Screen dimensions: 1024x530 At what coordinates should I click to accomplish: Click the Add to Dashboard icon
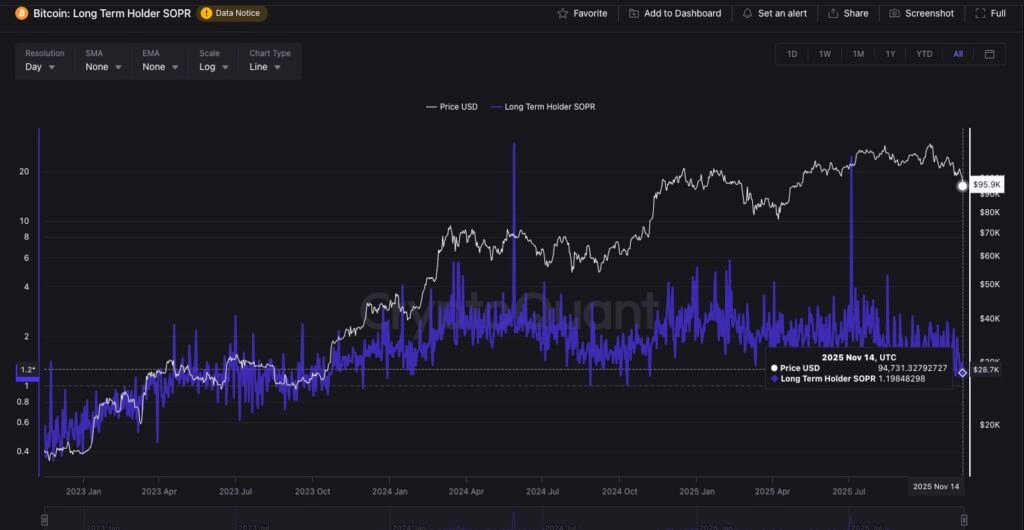click(634, 14)
